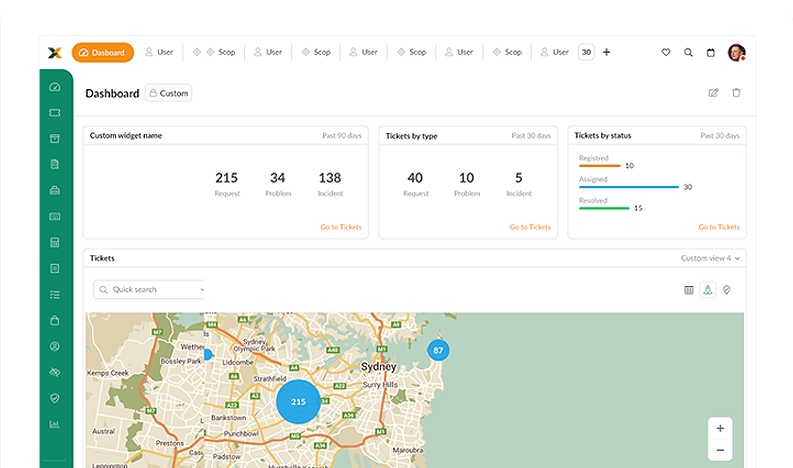Open the Quick search dropdown arrow
This screenshot has height=468, width=793.
(x=202, y=289)
